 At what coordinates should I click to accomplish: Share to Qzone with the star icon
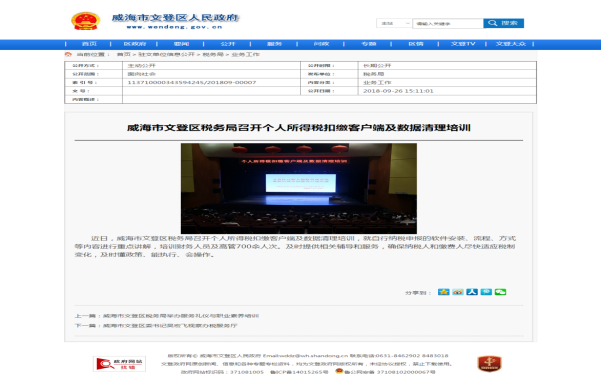(x=443, y=292)
